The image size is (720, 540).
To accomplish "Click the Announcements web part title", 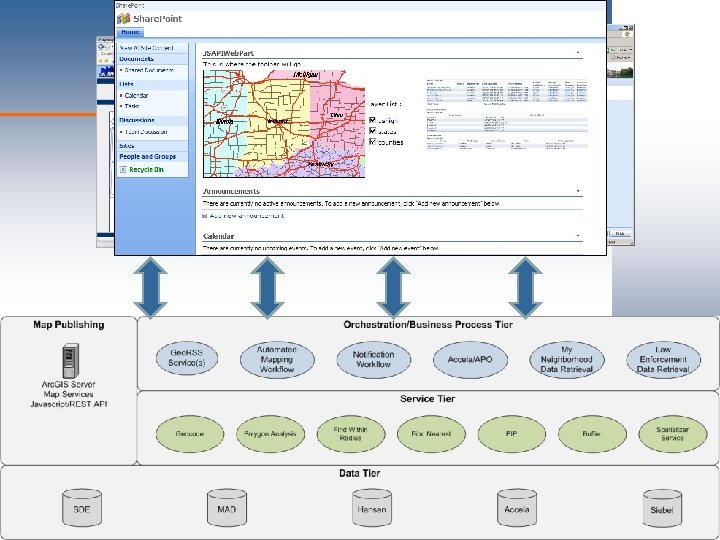I will click(x=231, y=191).
